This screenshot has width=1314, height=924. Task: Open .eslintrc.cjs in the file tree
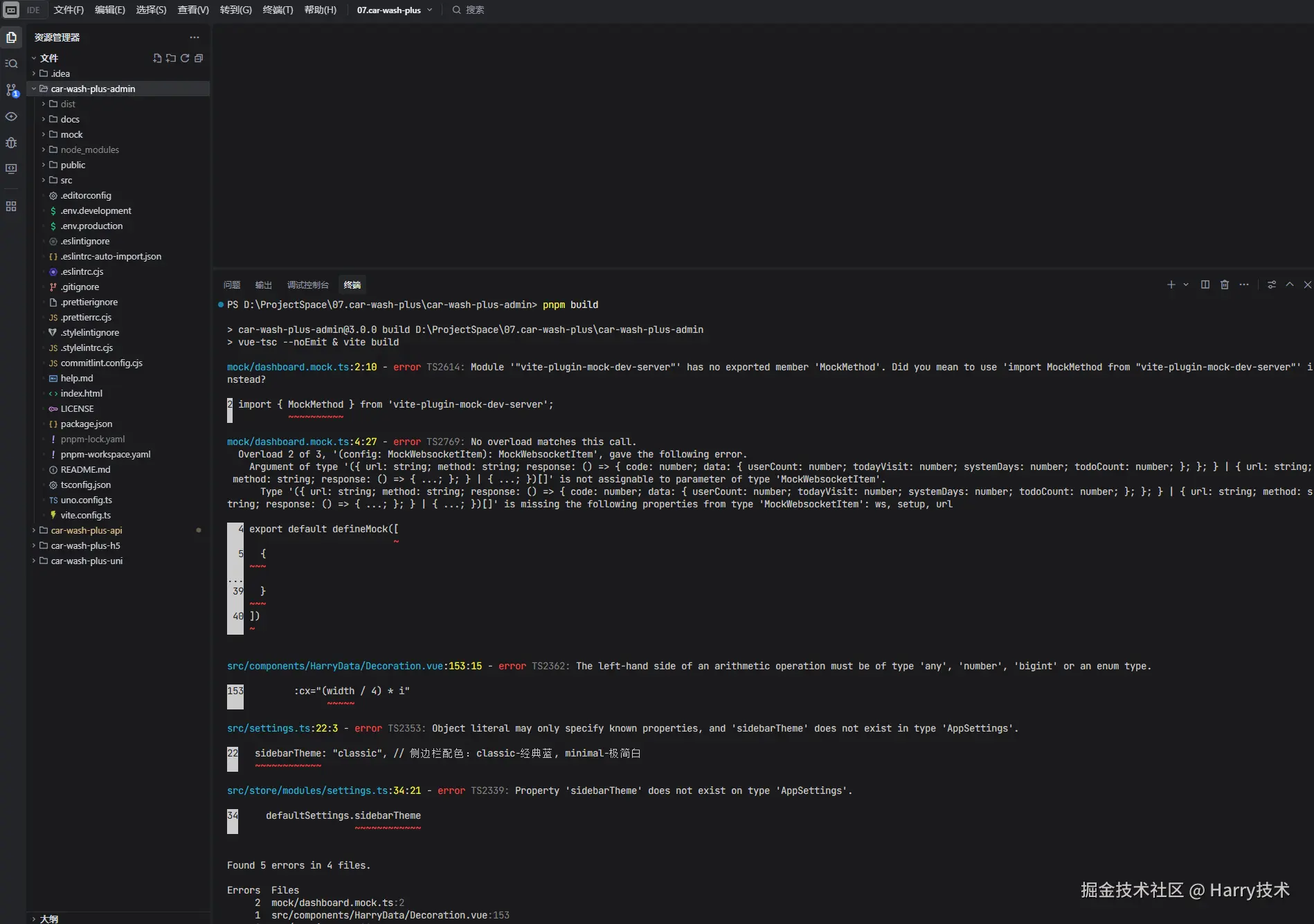[82, 271]
